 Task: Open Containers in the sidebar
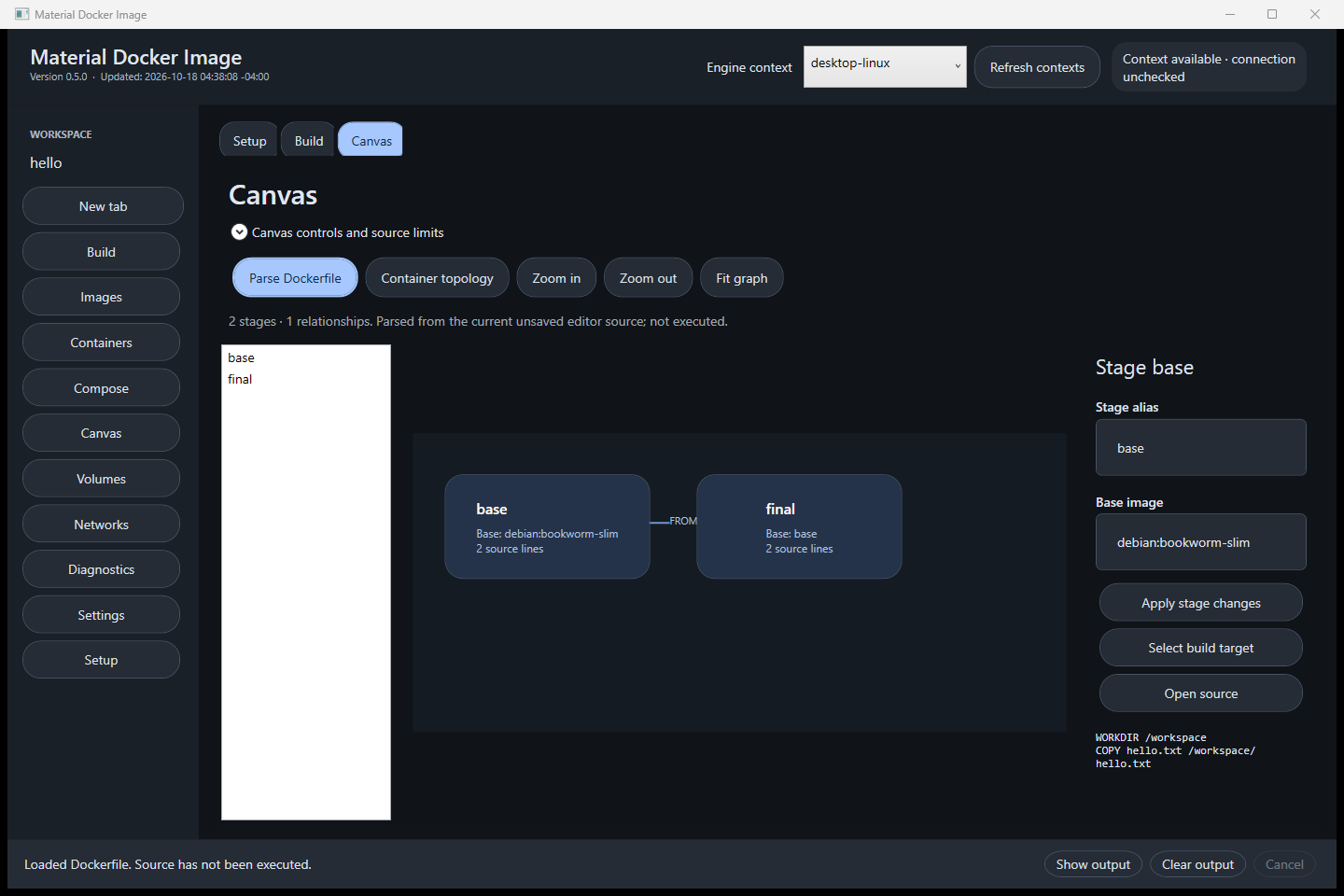[x=101, y=343]
